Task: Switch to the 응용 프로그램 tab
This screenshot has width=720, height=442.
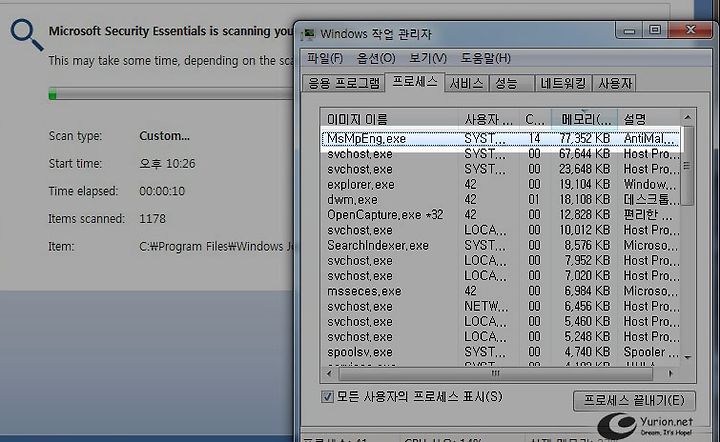Action: pos(343,83)
